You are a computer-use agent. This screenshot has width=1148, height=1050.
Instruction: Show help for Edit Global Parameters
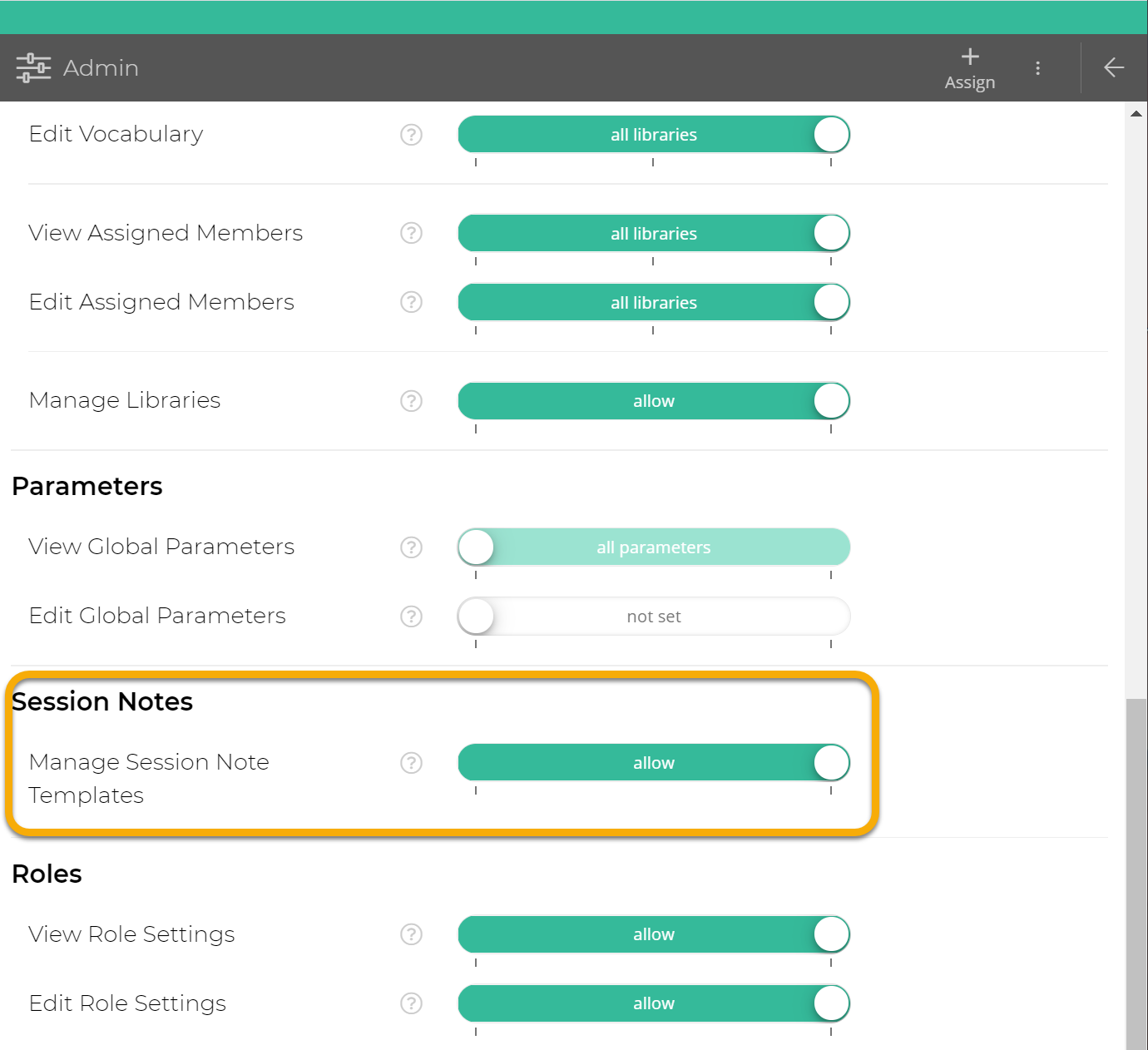pyautogui.click(x=411, y=617)
